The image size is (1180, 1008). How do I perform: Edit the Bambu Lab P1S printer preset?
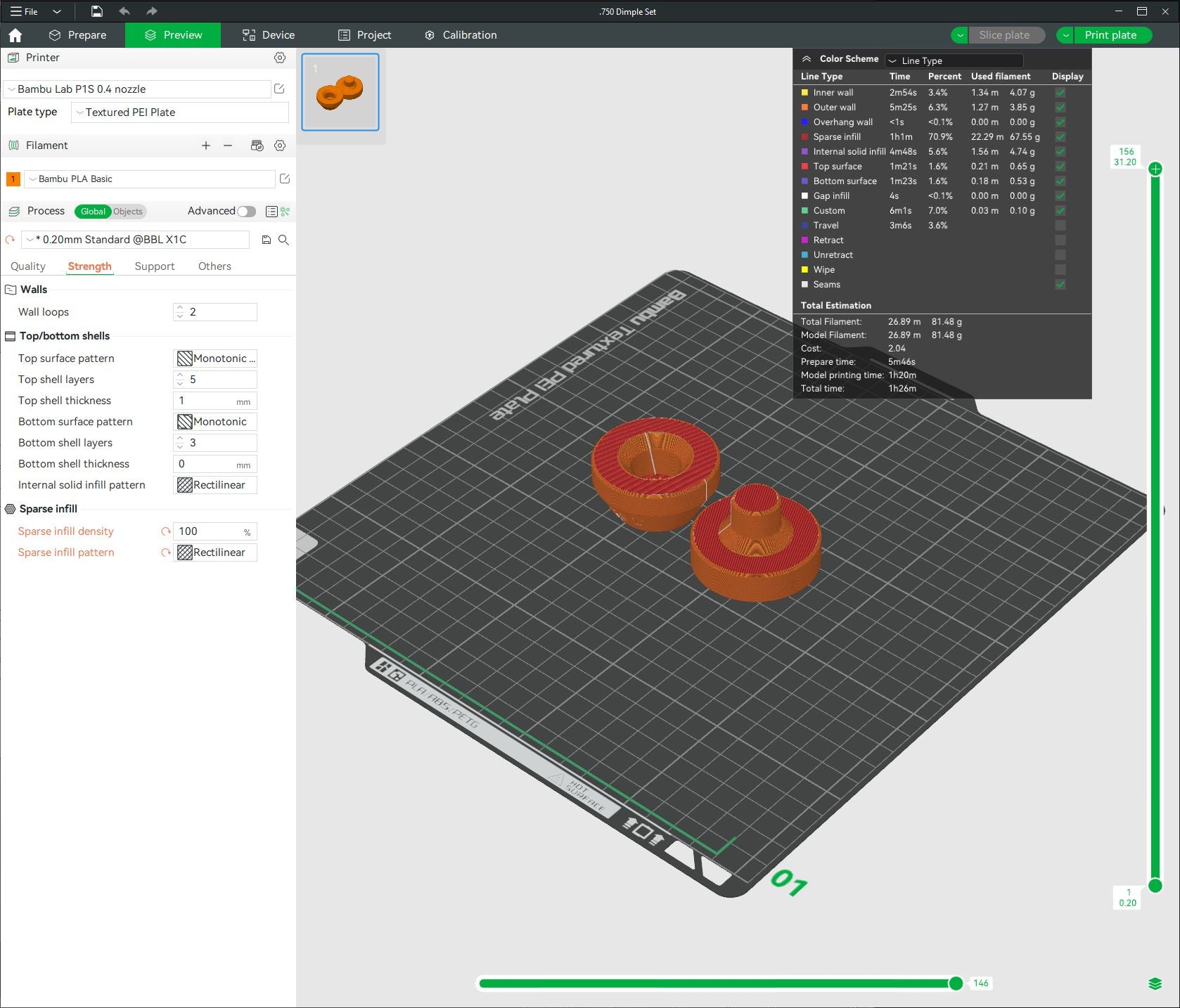point(279,89)
